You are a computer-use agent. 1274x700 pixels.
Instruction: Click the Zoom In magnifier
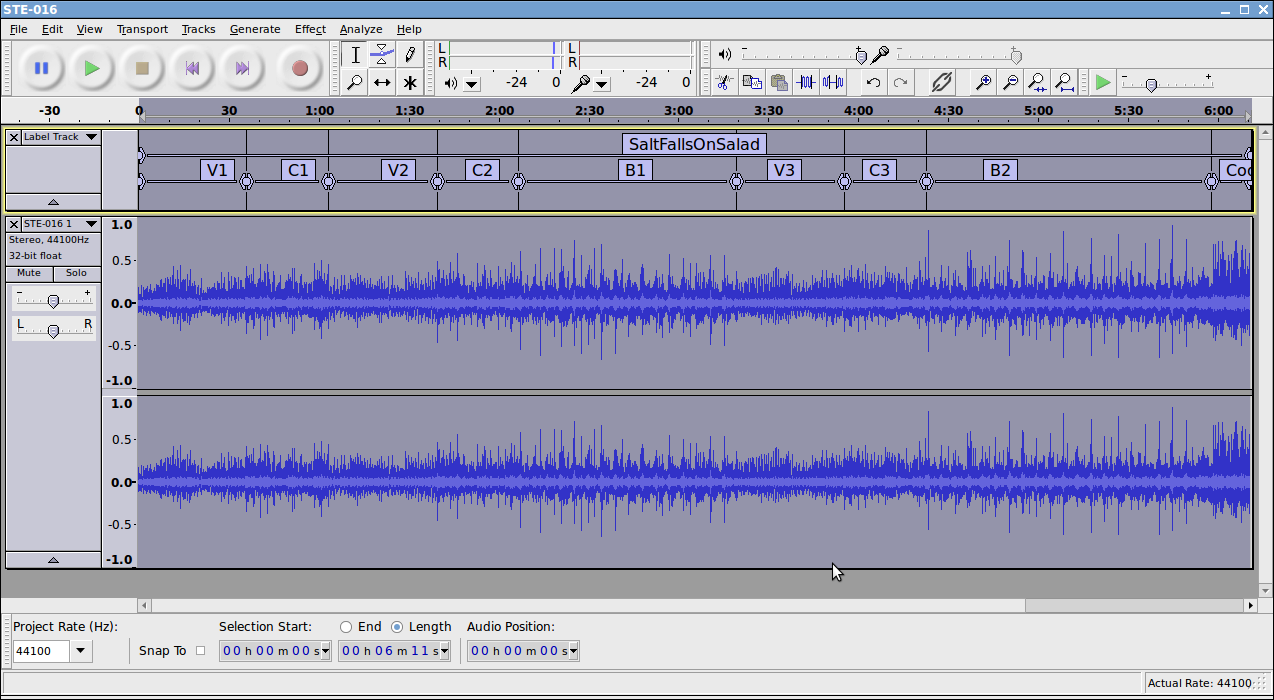pyautogui.click(x=984, y=82)
